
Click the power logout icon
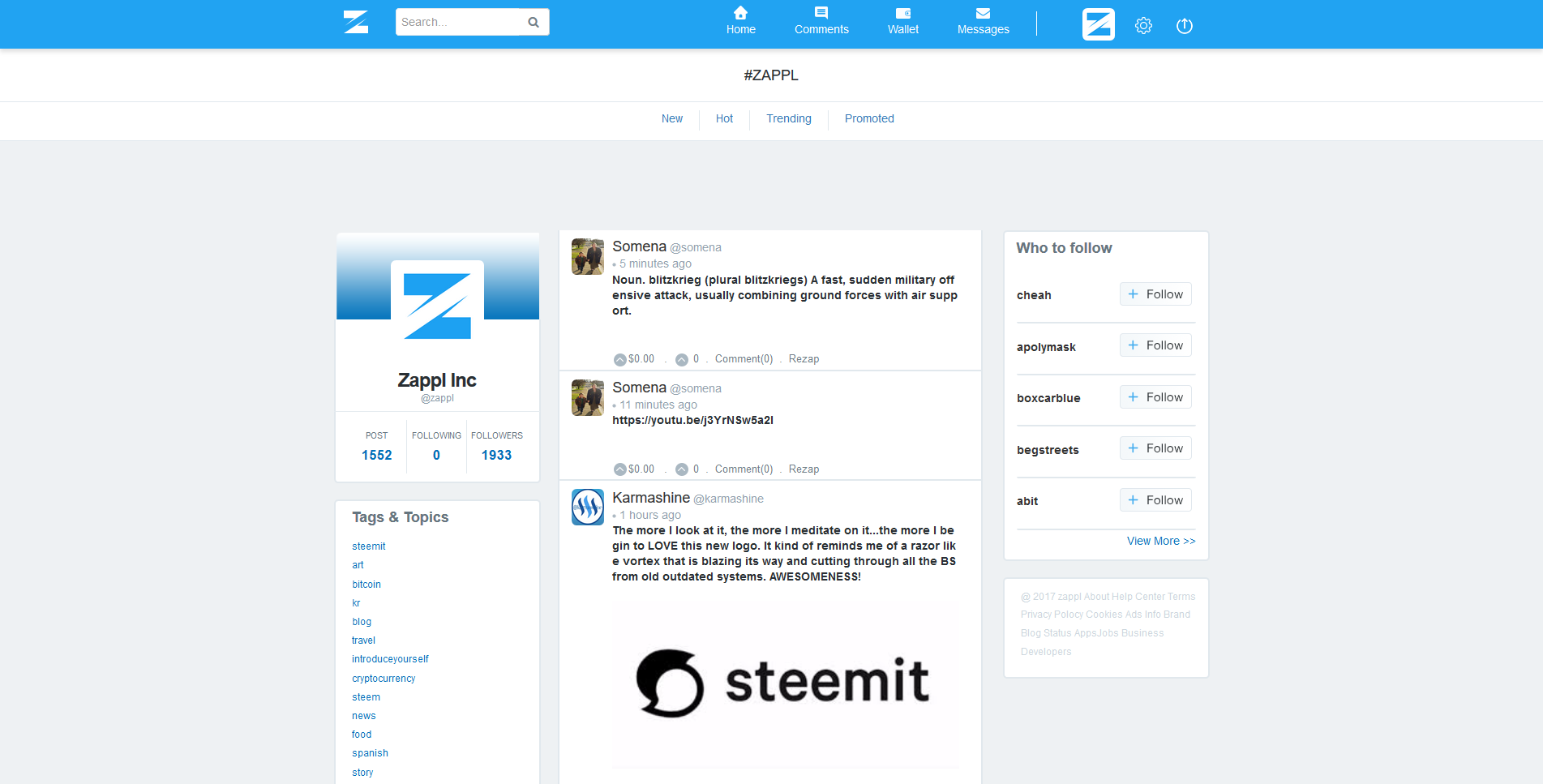click(1184, 25)
